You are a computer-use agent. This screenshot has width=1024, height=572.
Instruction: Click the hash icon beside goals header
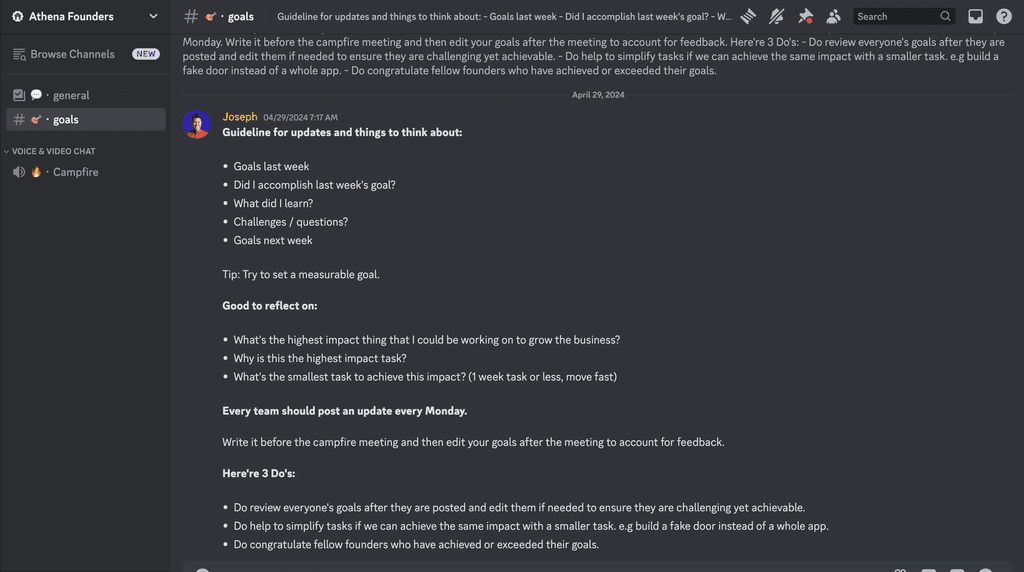tap(191, 16)
